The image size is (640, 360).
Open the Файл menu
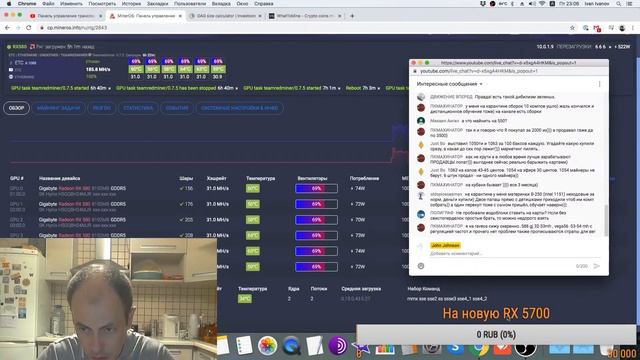point(48,4)
